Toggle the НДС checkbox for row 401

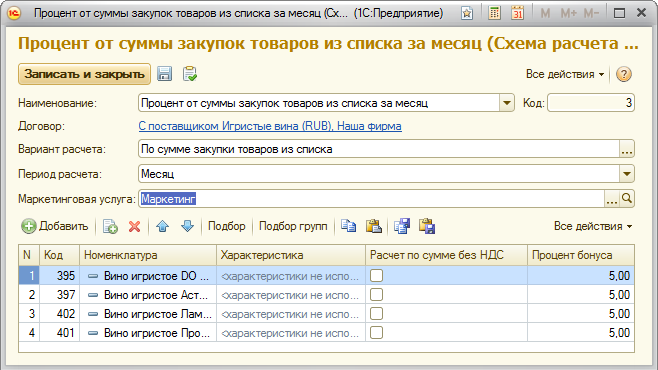376,333
